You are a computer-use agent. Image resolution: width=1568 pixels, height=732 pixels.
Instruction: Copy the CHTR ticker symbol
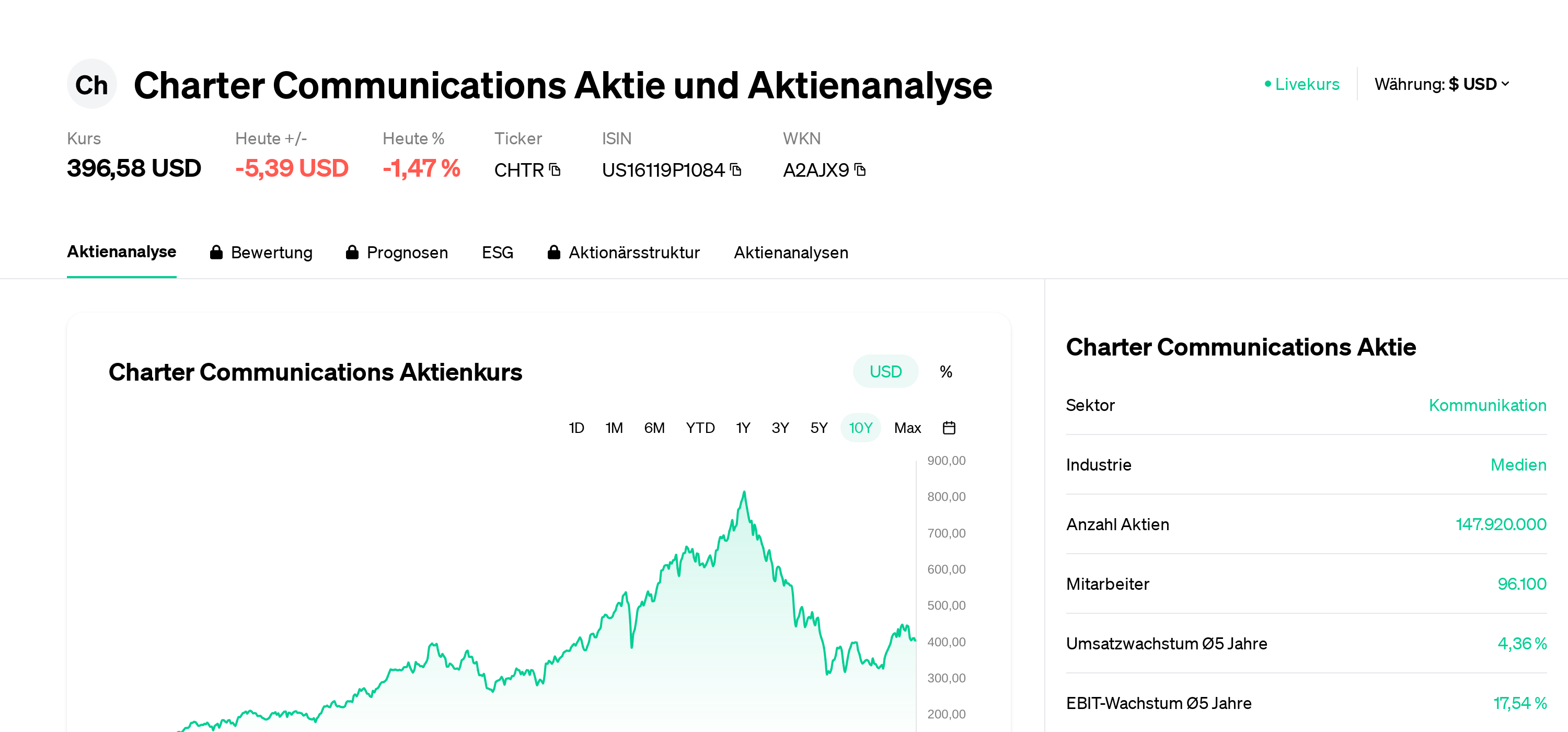(555, 169)
